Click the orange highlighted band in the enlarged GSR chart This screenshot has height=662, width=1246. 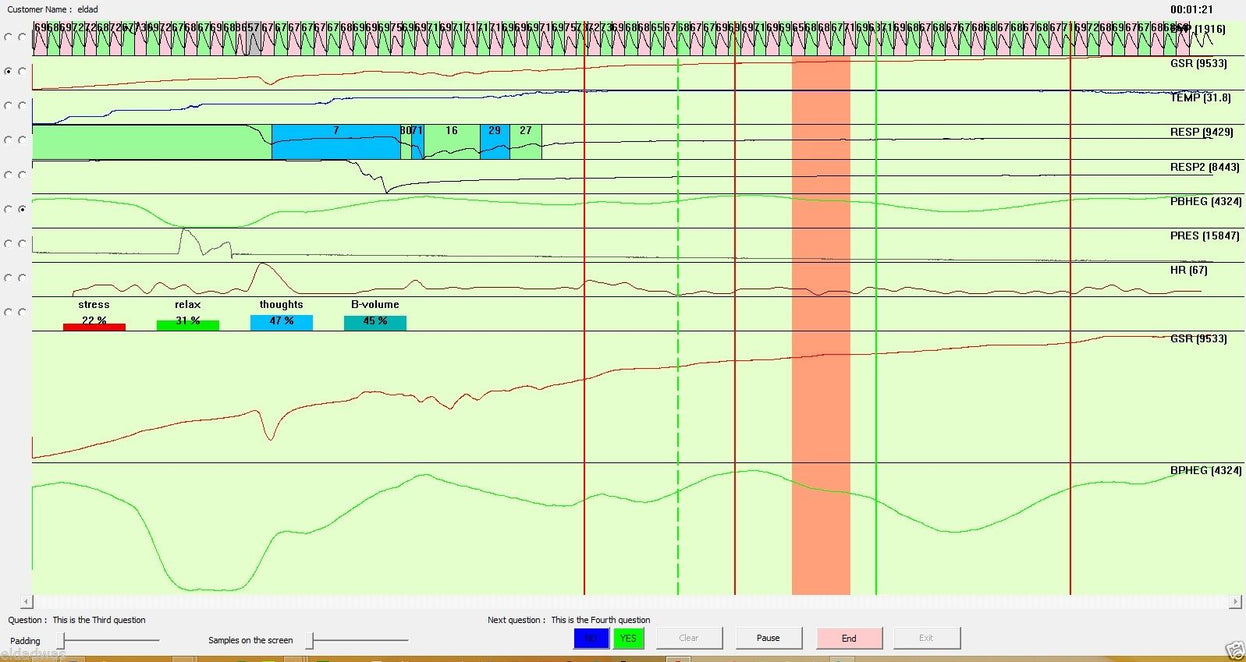821,396
